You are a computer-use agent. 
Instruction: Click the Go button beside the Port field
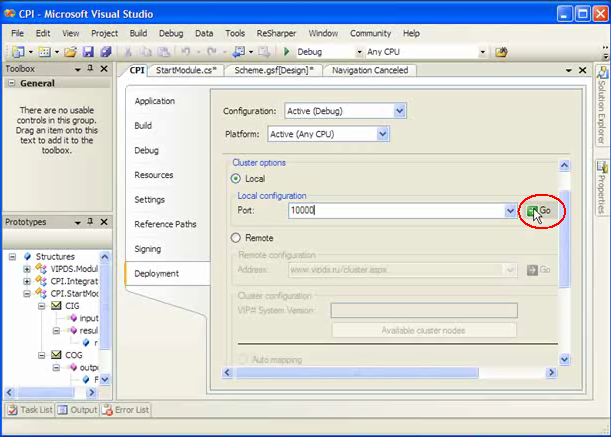(x=540, y=211)
